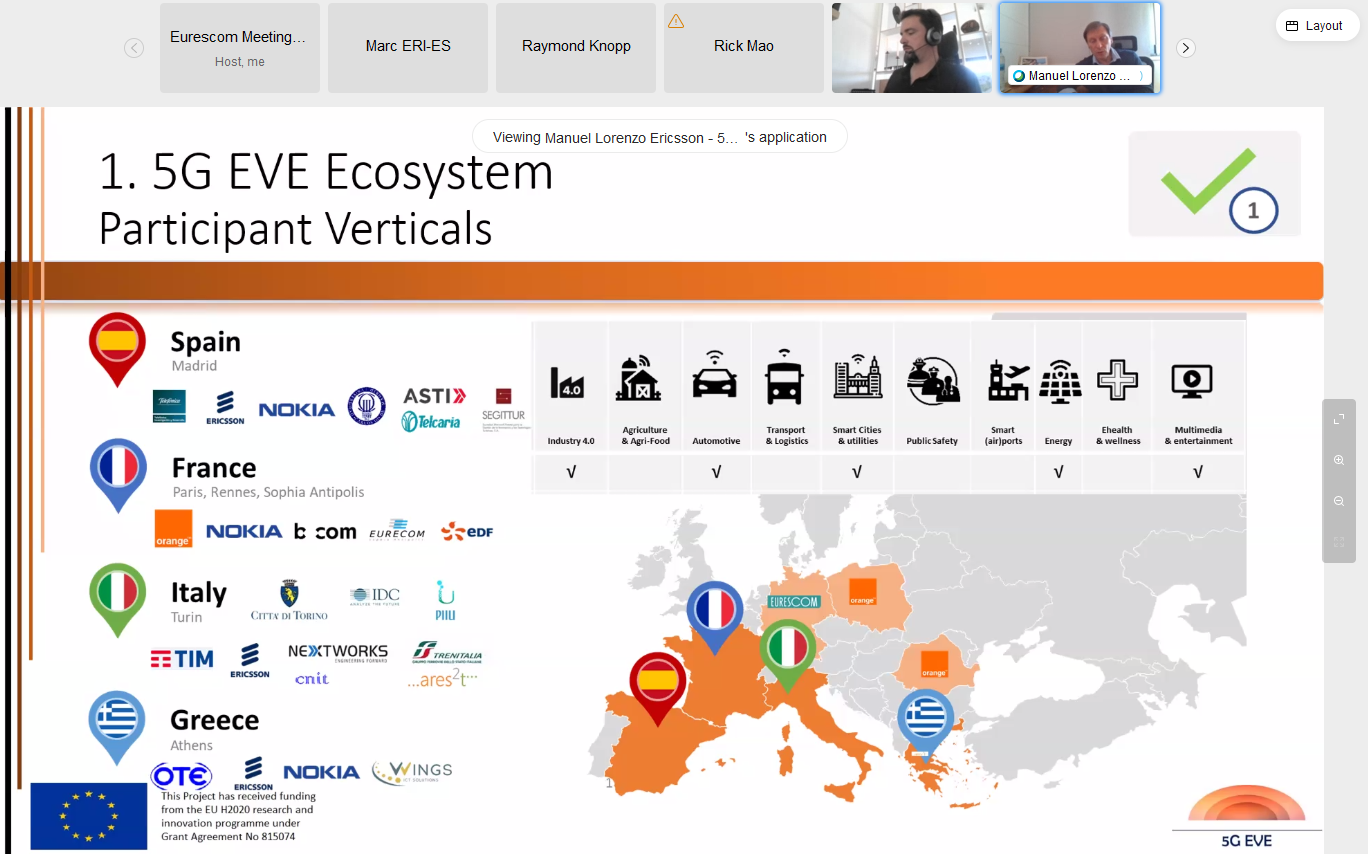Screen dimensions: 1368x854
Task: Select the Eurescom Meeting host tile
Action: point(239,47)
